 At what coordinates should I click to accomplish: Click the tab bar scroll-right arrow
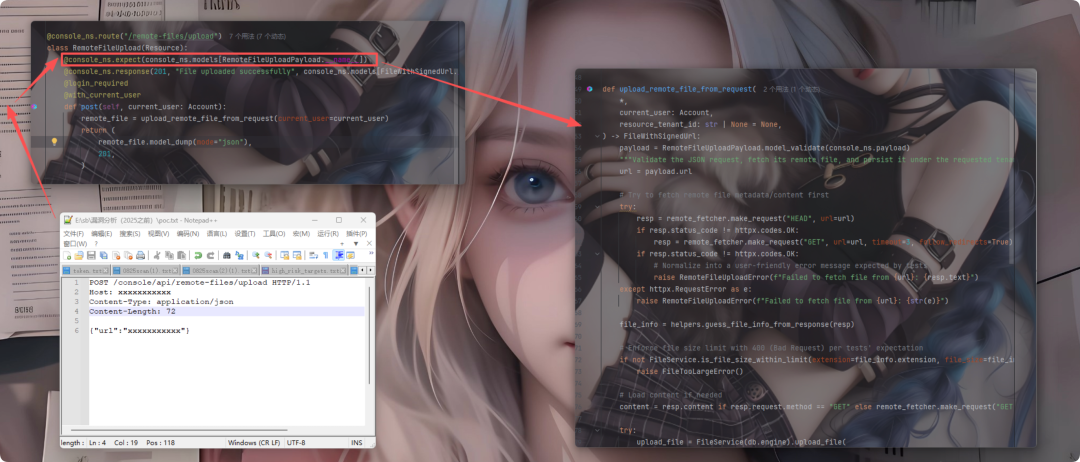click(x=371, y=270)
